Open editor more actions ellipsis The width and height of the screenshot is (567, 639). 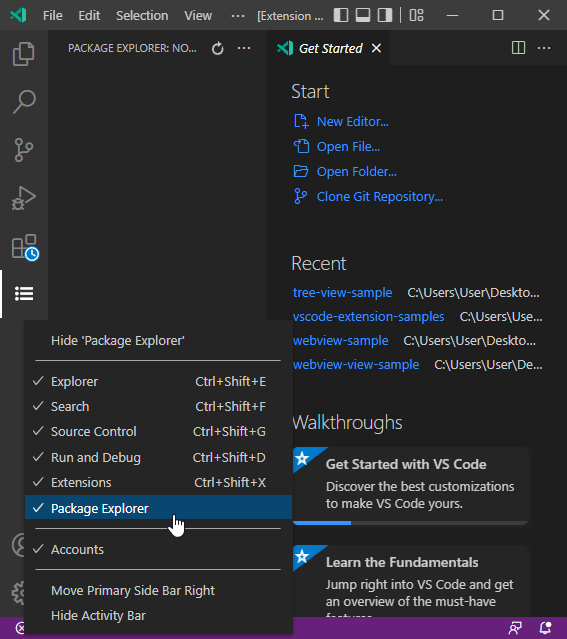tap(544, 48)
